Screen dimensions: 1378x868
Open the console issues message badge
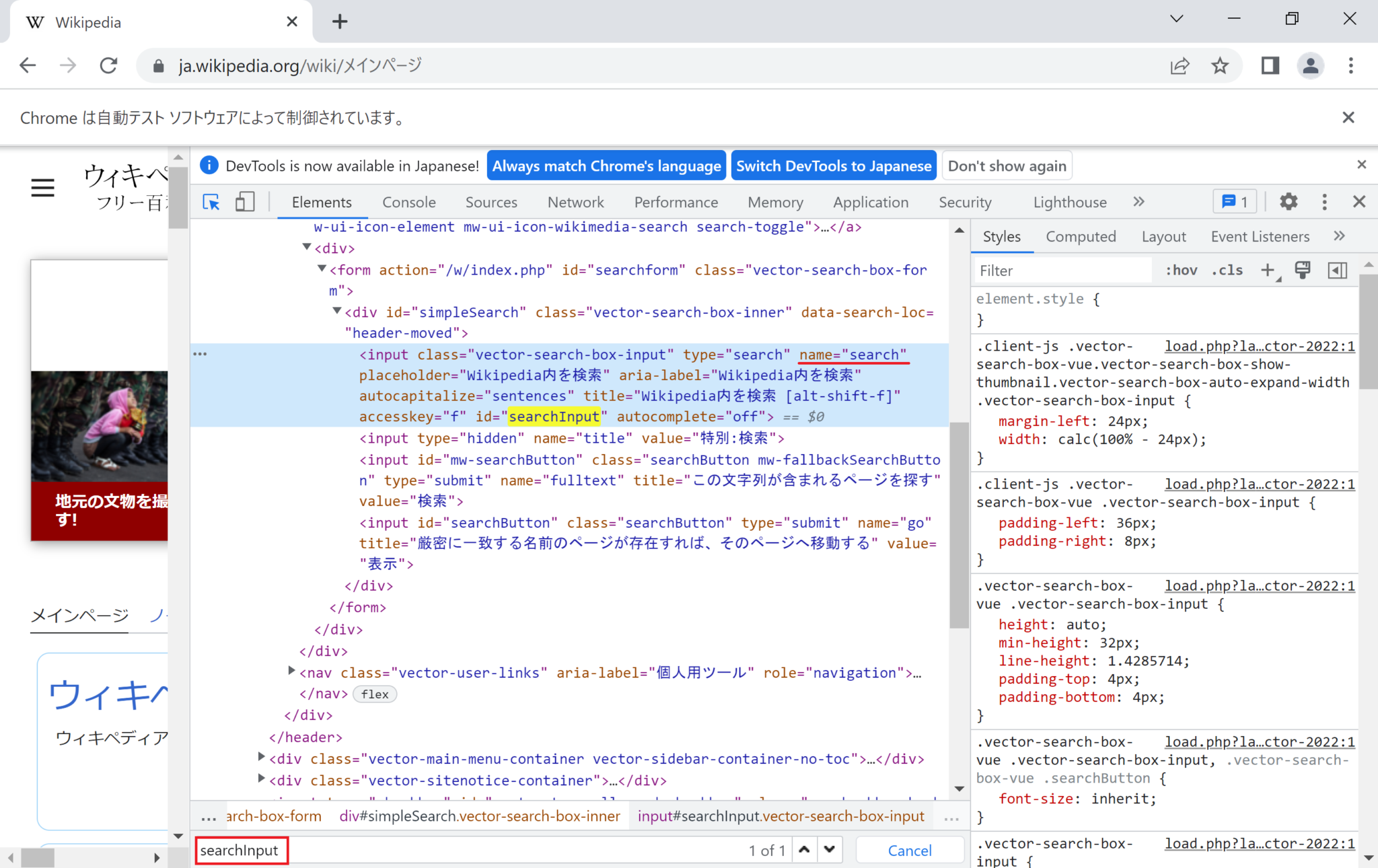coord(1235,202)
